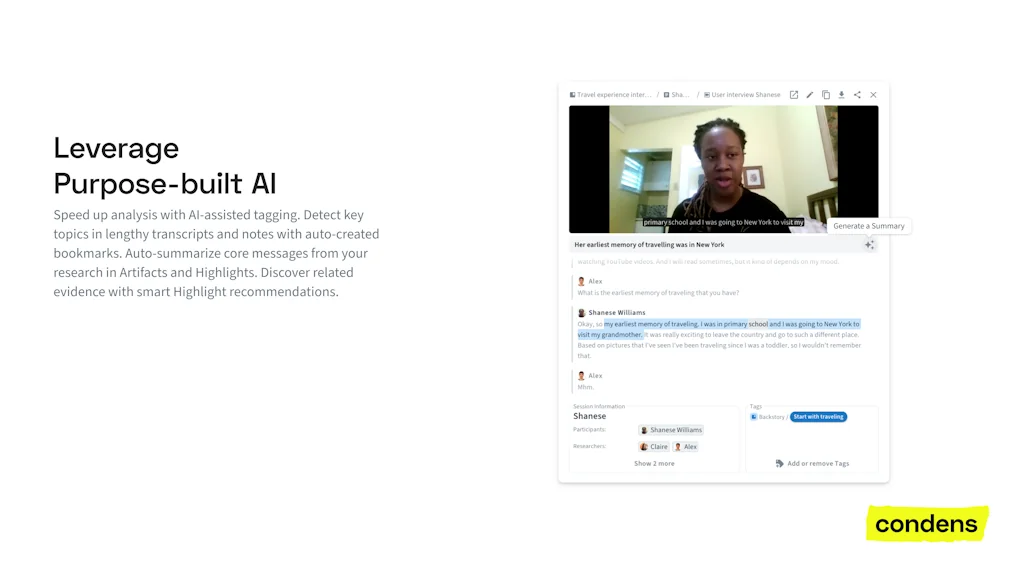
Task: Click the copy highlight icon
Action: tap(826, 95)
